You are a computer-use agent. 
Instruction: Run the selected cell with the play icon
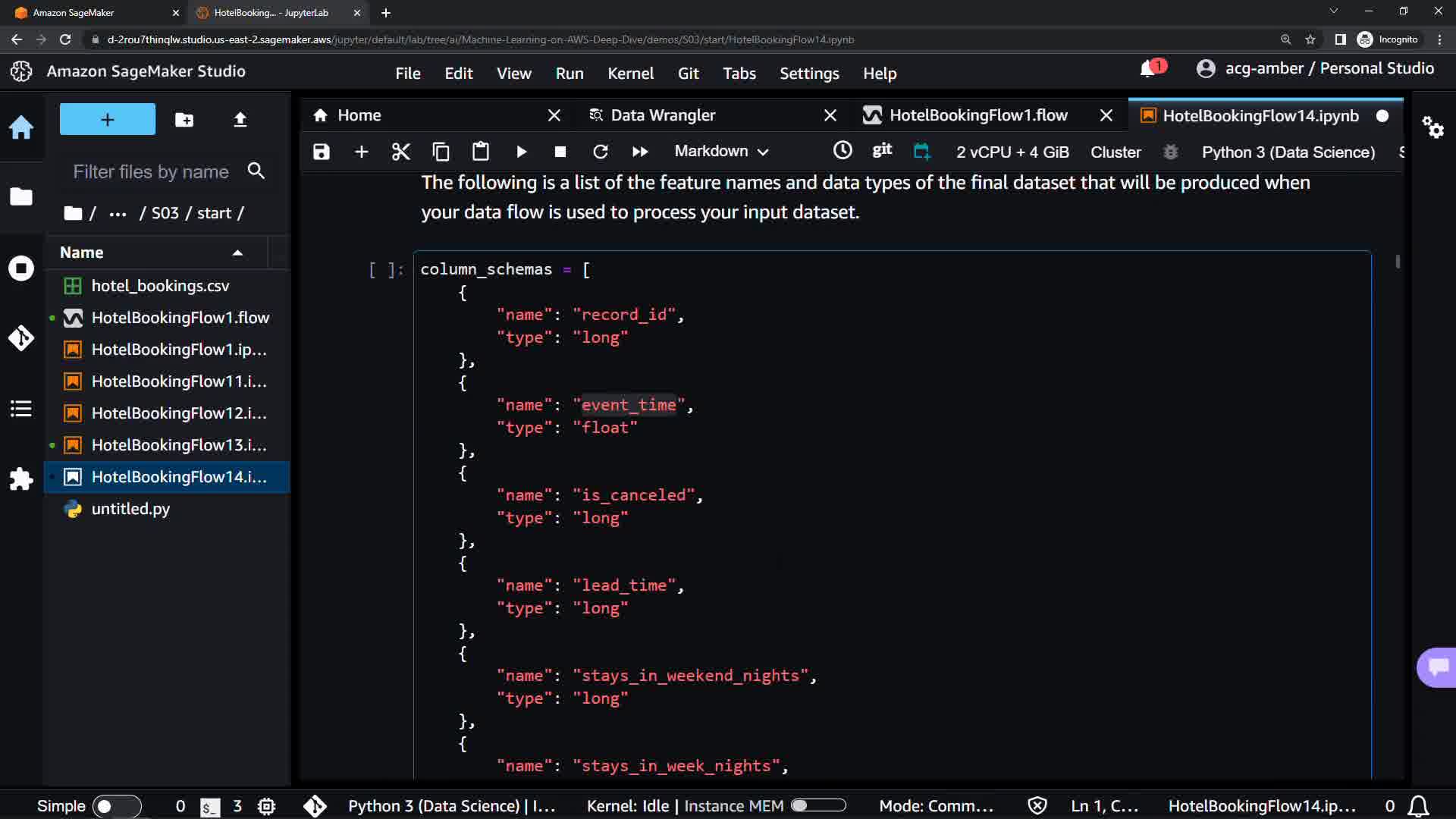[521, 152]
